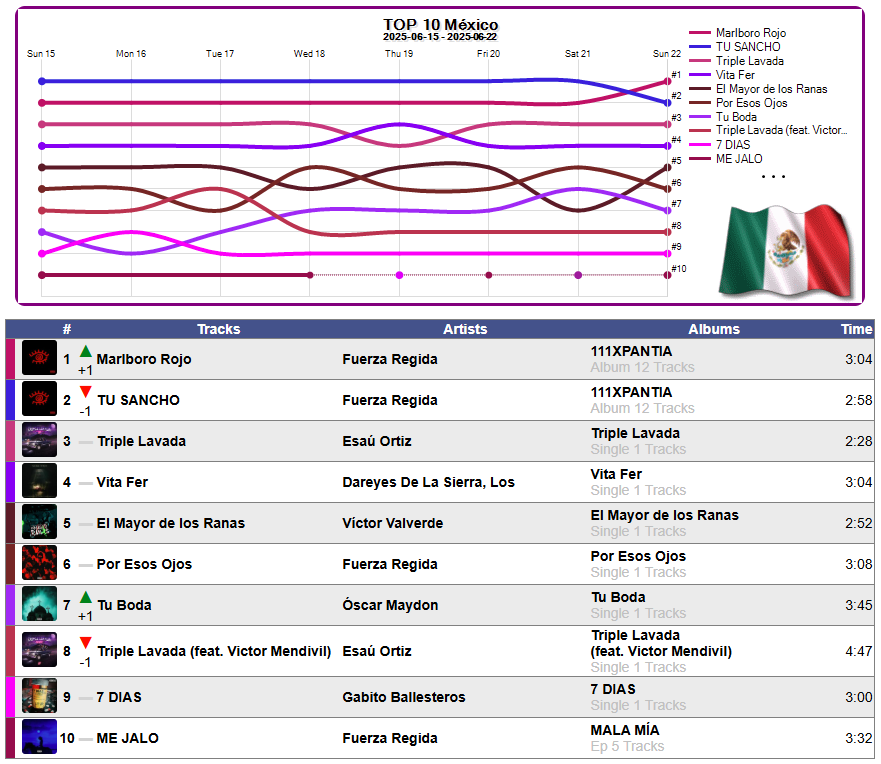Click the Wed 18 dot on the #10 line
881x764 pixels.
pyautogui.click(x=310, y=275)
